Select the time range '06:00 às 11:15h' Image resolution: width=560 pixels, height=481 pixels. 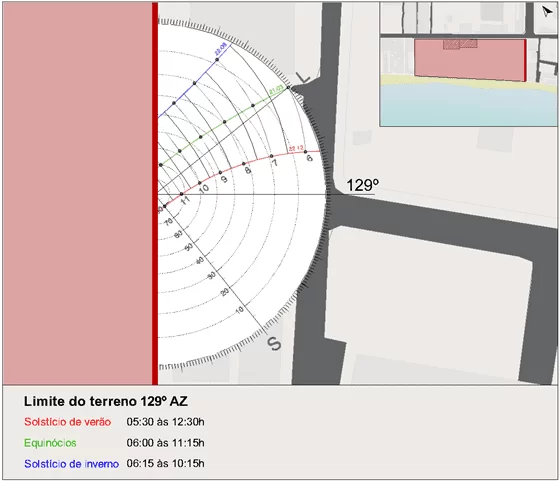165,443
